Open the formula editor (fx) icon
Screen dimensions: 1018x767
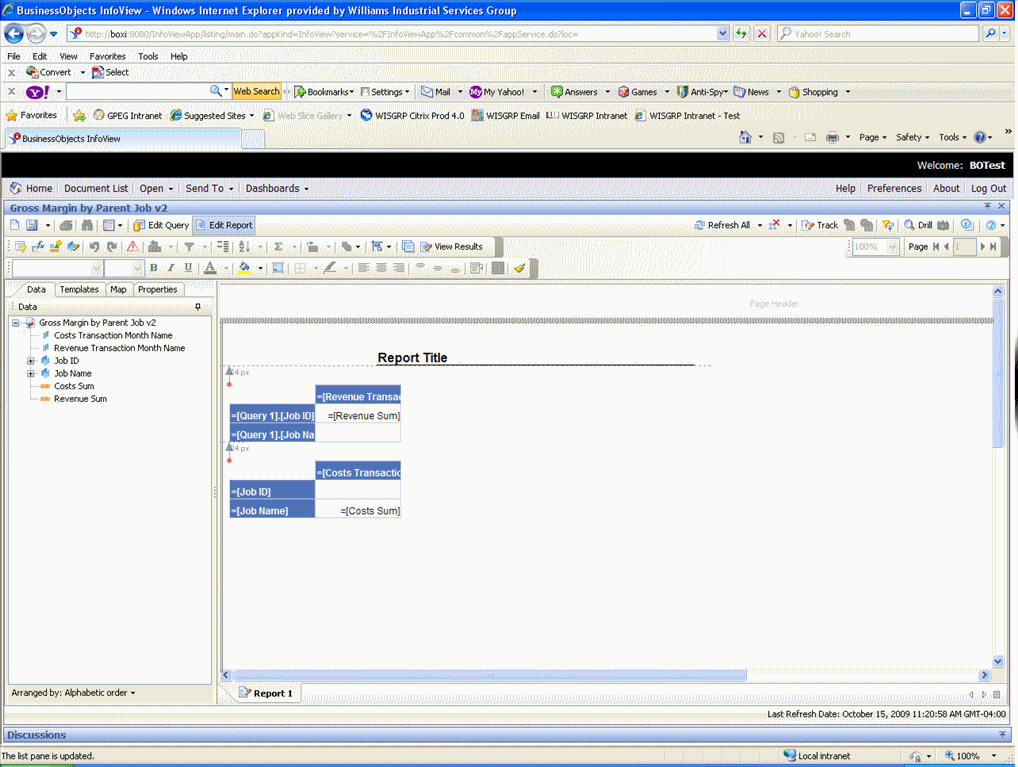[x=38, y=247]
